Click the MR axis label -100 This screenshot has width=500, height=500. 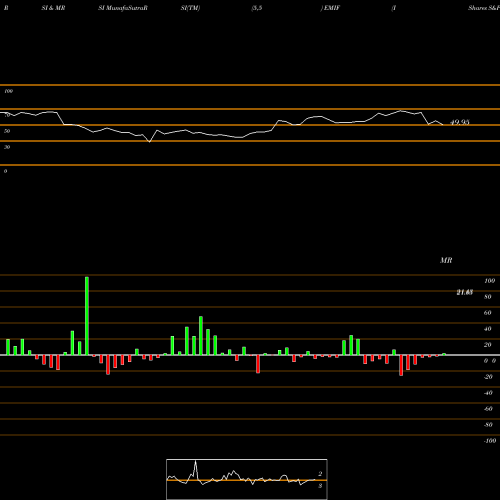[x=490, y=441]
